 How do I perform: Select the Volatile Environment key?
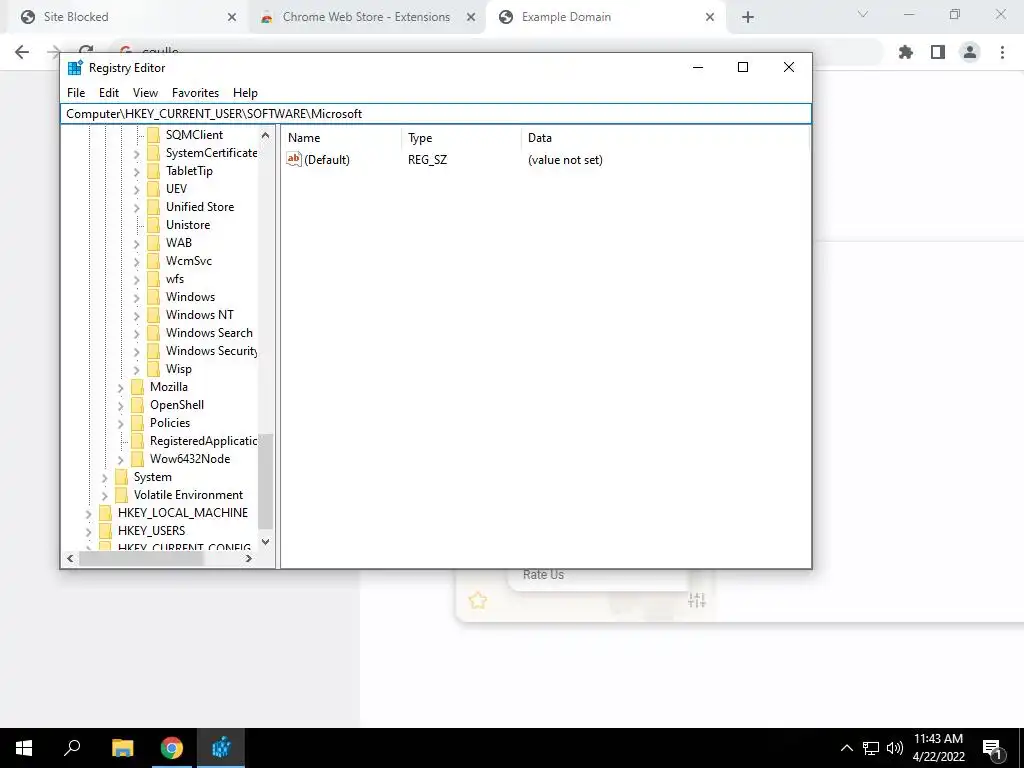point(188,495)
